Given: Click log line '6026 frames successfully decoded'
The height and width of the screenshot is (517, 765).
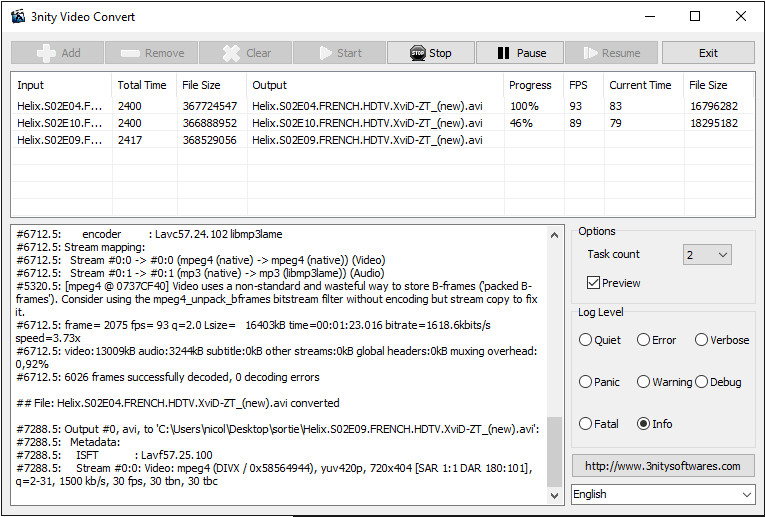Looking at the screenshot, I should pyautogui.click(x=168, y=377).
